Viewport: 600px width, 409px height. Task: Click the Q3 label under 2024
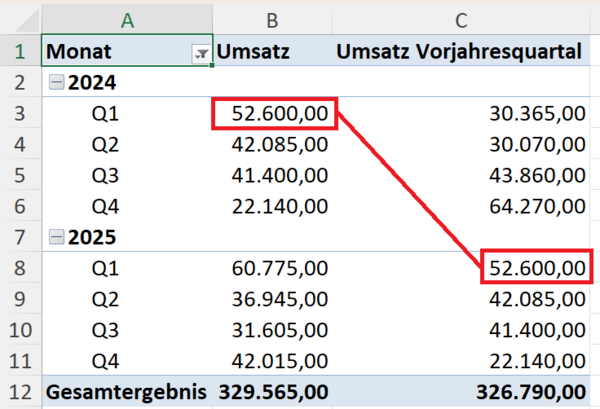[x=105, y=176]
